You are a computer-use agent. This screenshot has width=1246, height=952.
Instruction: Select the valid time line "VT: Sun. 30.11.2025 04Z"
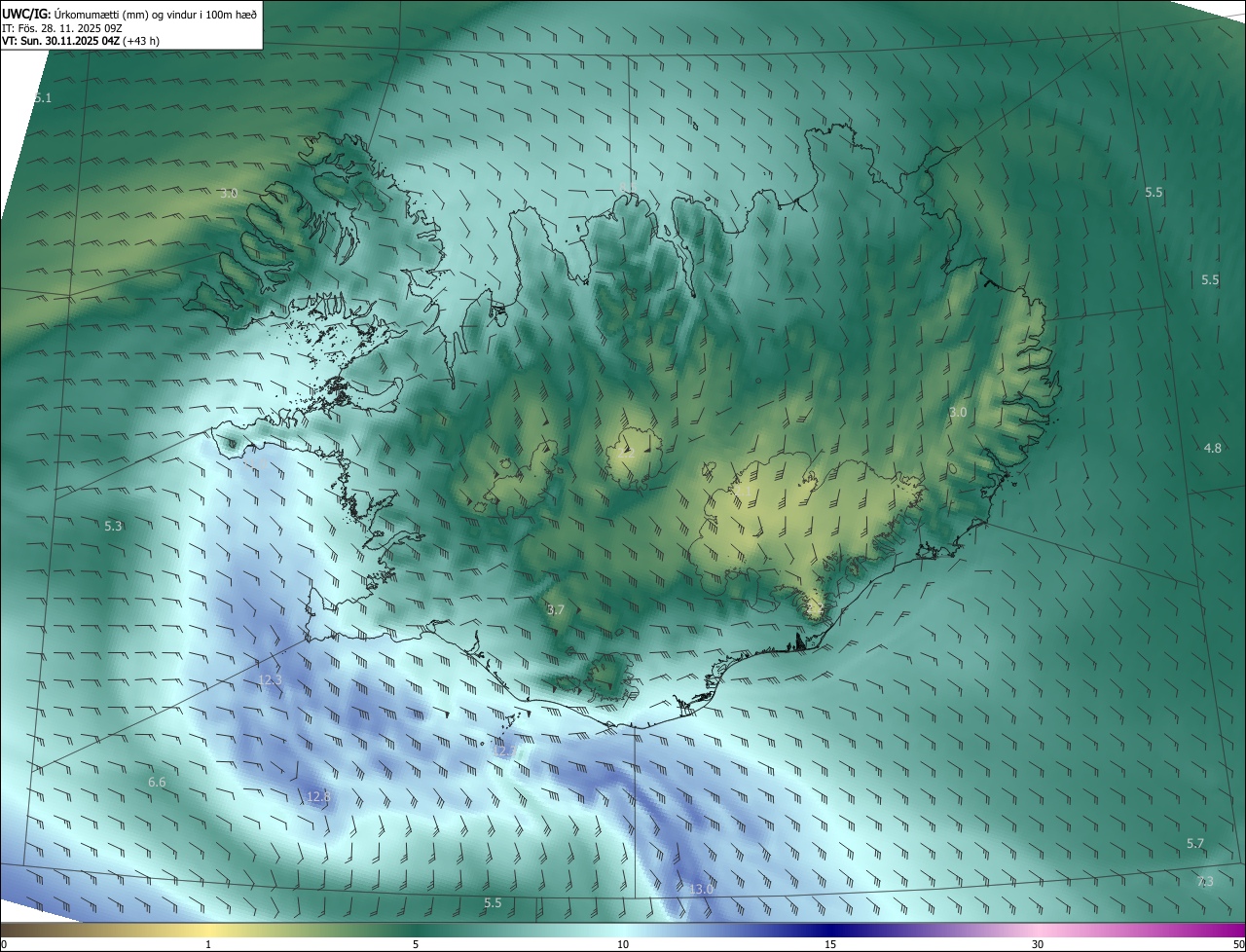click(x=81, y=41)
